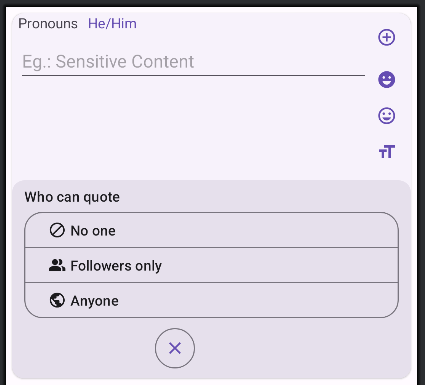The width and height of the screenshot is (425, 385).
Task: Dismiss the Who can quote panel
Action: [x=175, y=348]
